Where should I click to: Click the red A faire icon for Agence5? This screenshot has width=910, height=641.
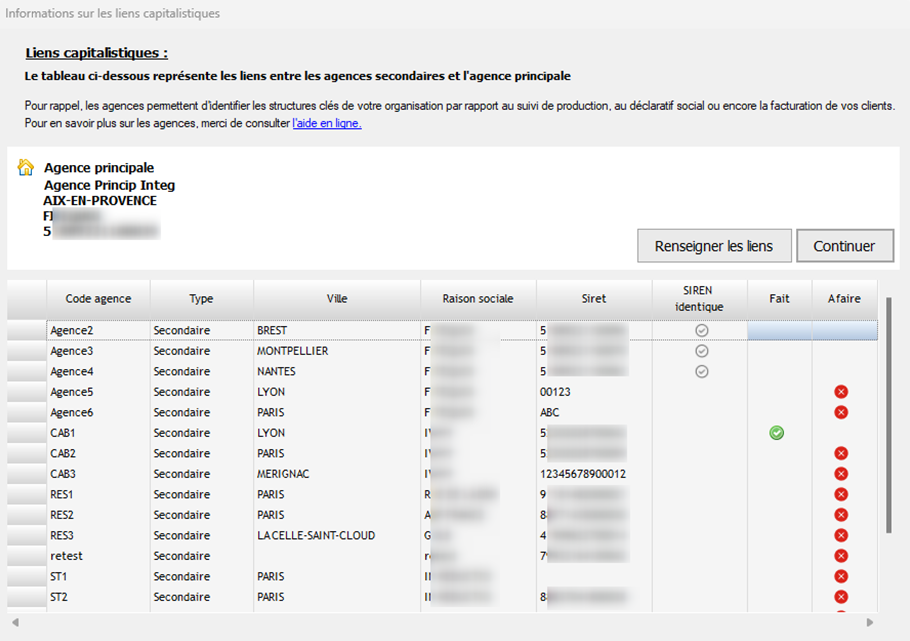pos(841,392)
